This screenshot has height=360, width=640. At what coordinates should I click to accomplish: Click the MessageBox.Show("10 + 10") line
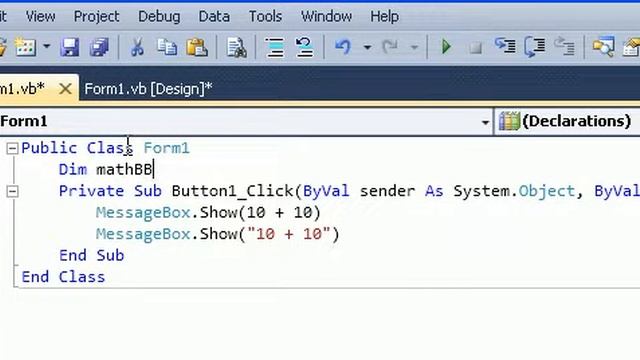(218, 234)
